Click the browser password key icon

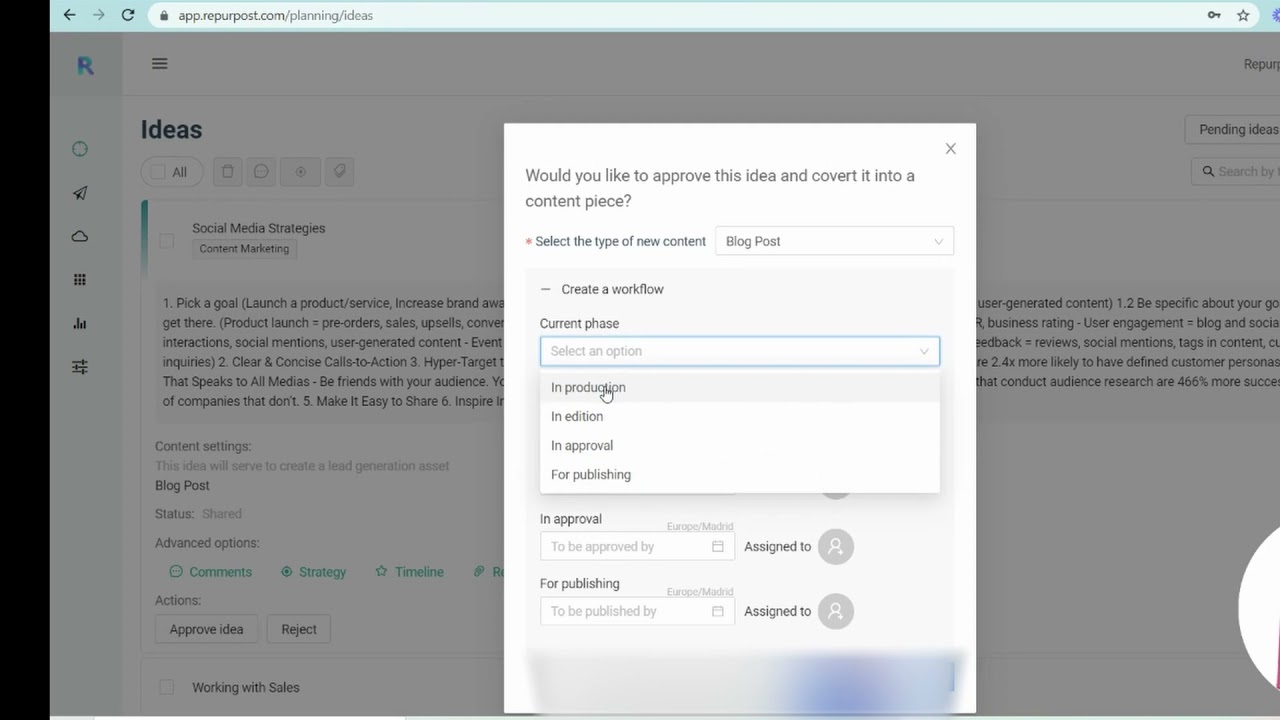tap(1214, 15)
